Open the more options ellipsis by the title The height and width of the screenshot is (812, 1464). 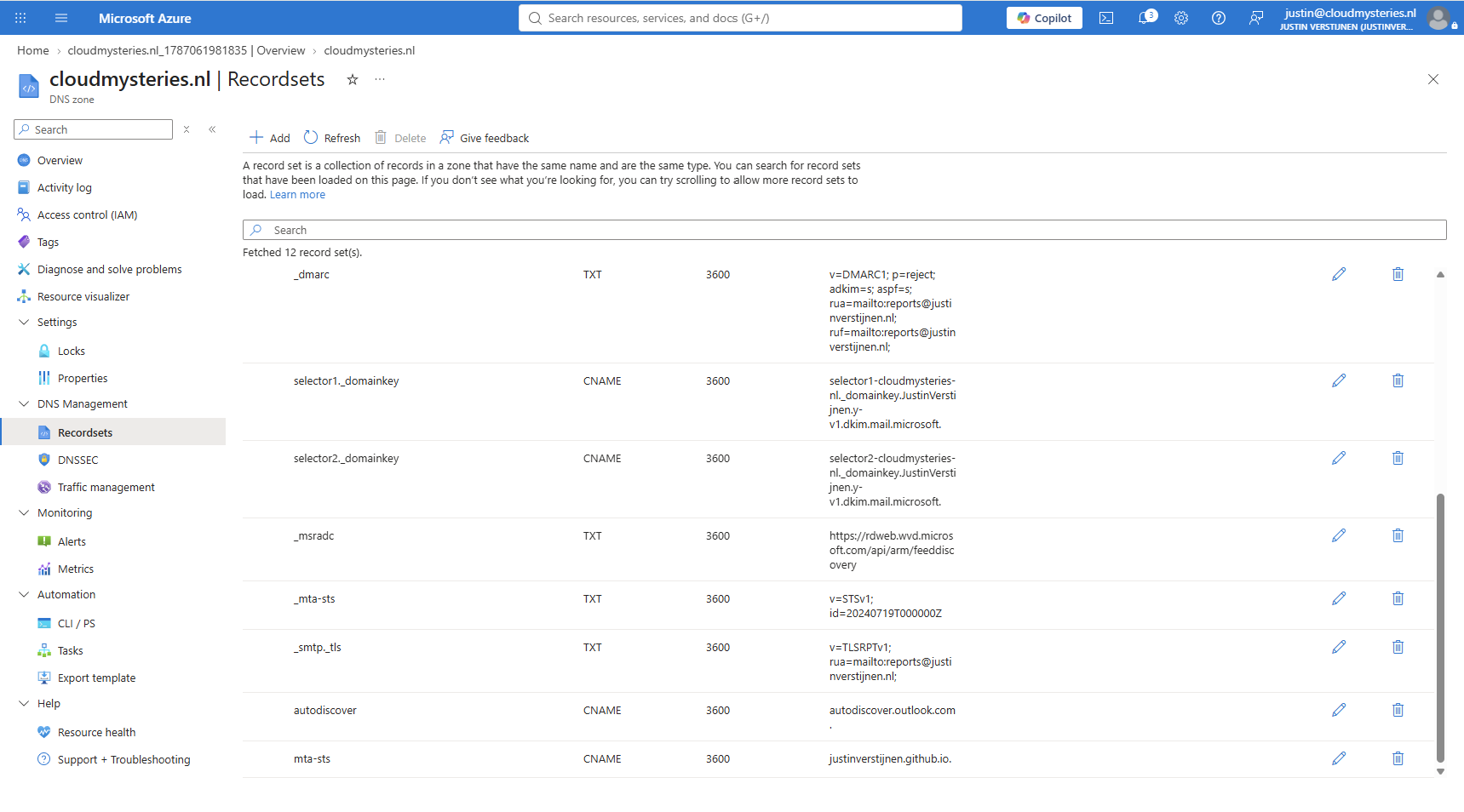pos(380,79)
